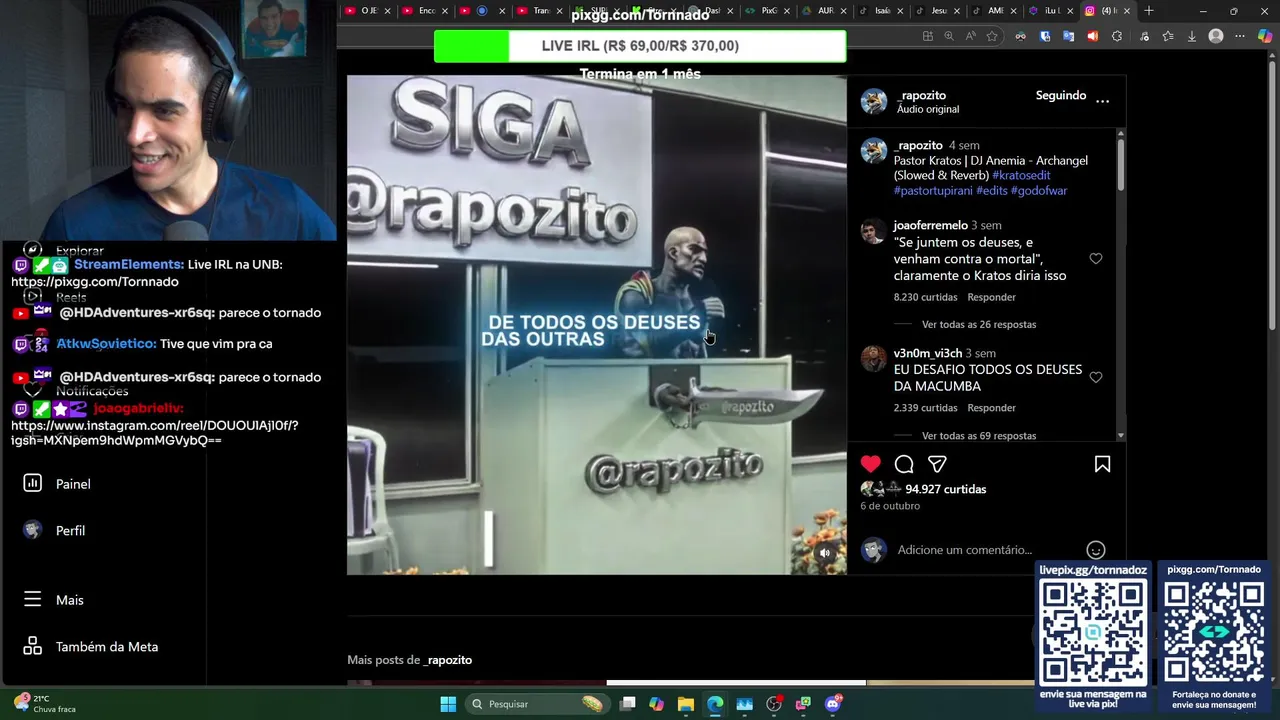This screenshot has height=720, width=1280.
Task: Open the browser zoom magnifier icon
Action: click(x=948, y=36)
